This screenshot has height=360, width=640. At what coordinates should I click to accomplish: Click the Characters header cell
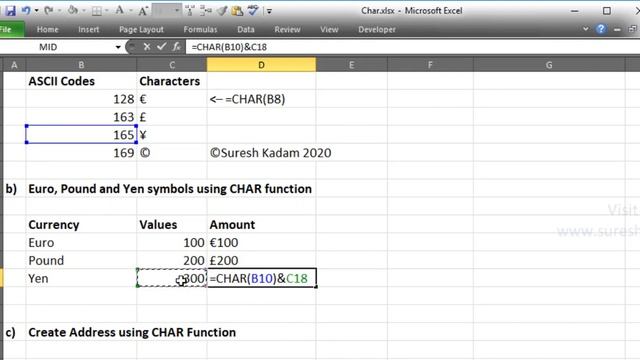point(172,81)
